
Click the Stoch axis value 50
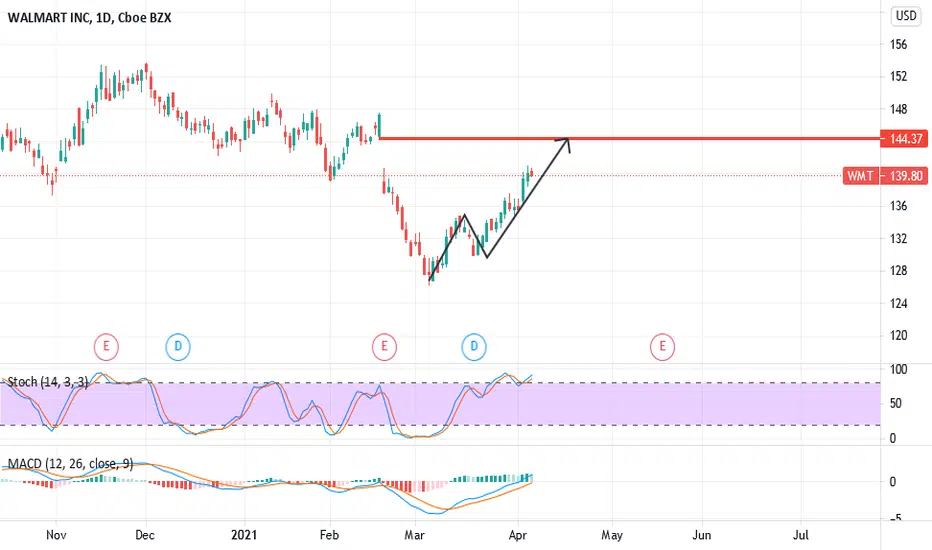[896, 404]
